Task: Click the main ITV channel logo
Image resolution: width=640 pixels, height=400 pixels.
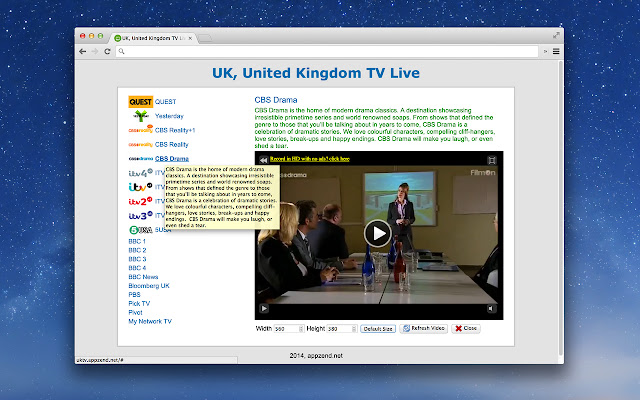Action: coord(140,187)
